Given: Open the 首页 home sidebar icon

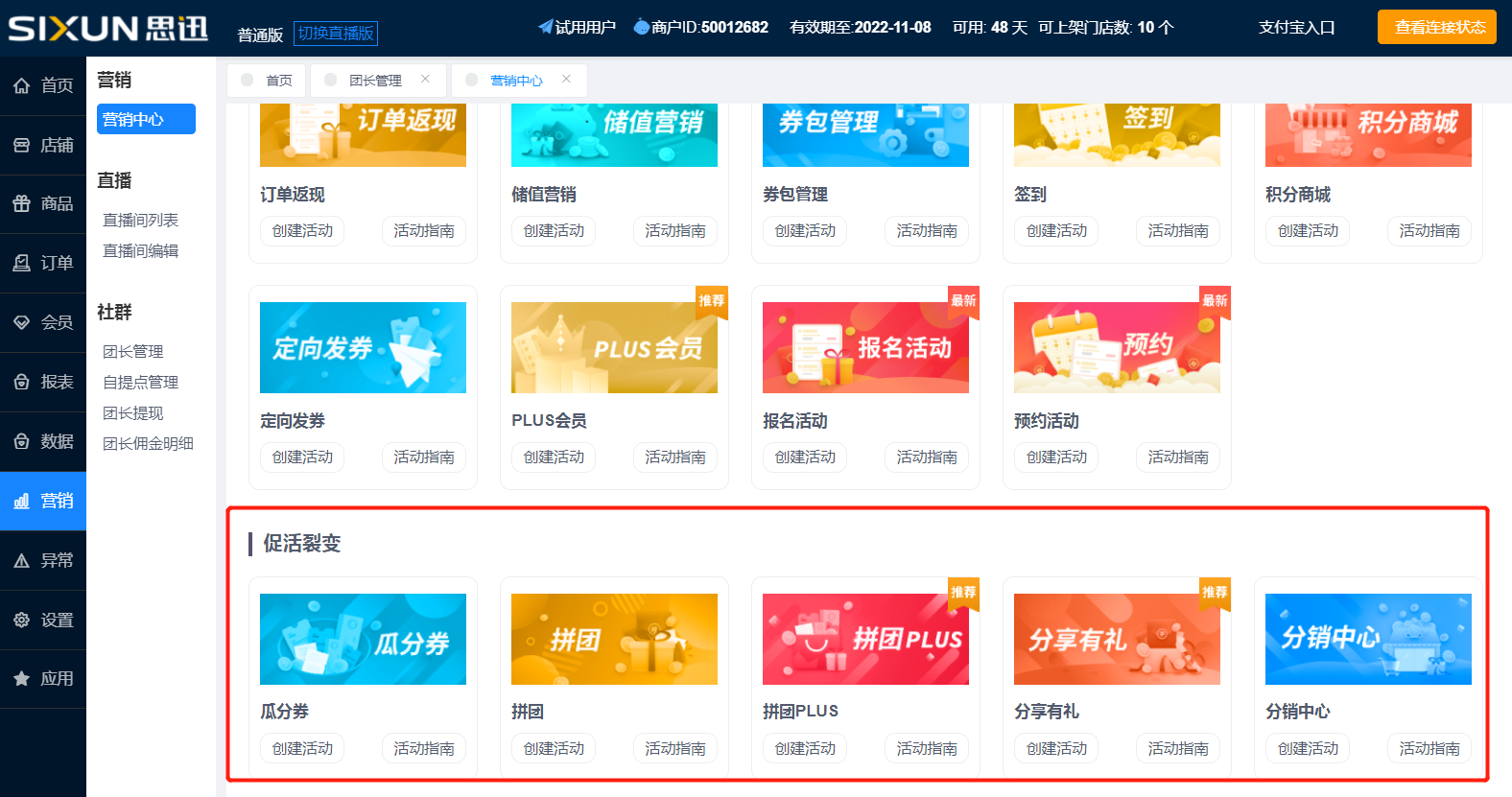Looking at the screenshot, I should (x=22, y=86).
